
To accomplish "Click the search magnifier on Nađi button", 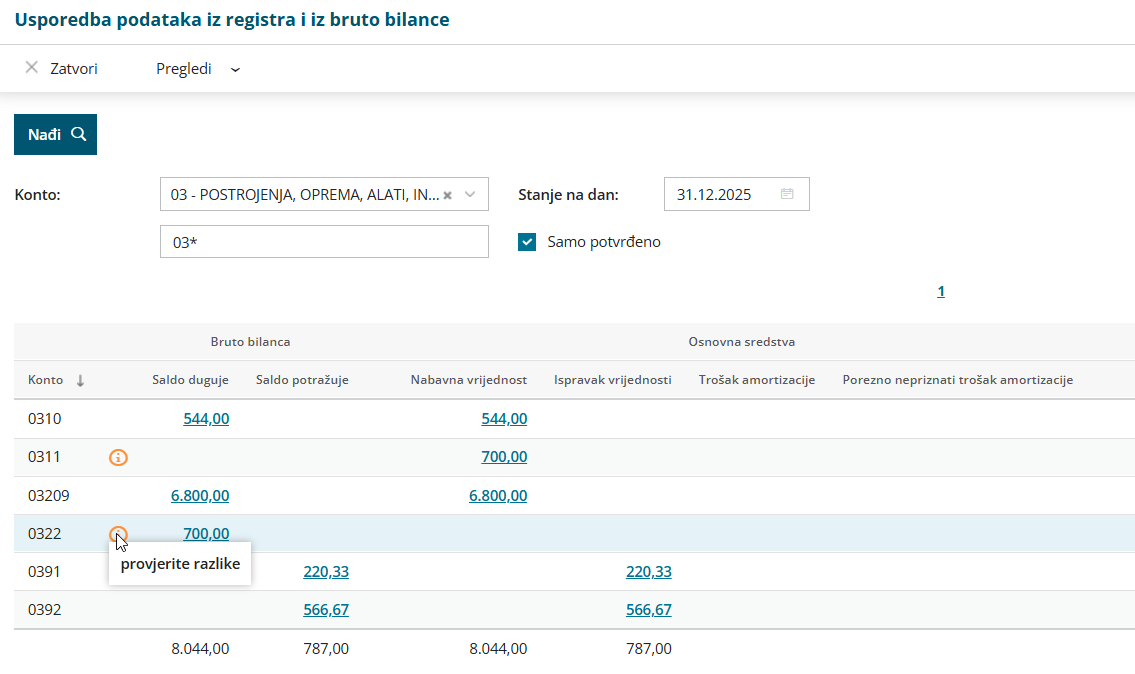I will click(79, 134).
